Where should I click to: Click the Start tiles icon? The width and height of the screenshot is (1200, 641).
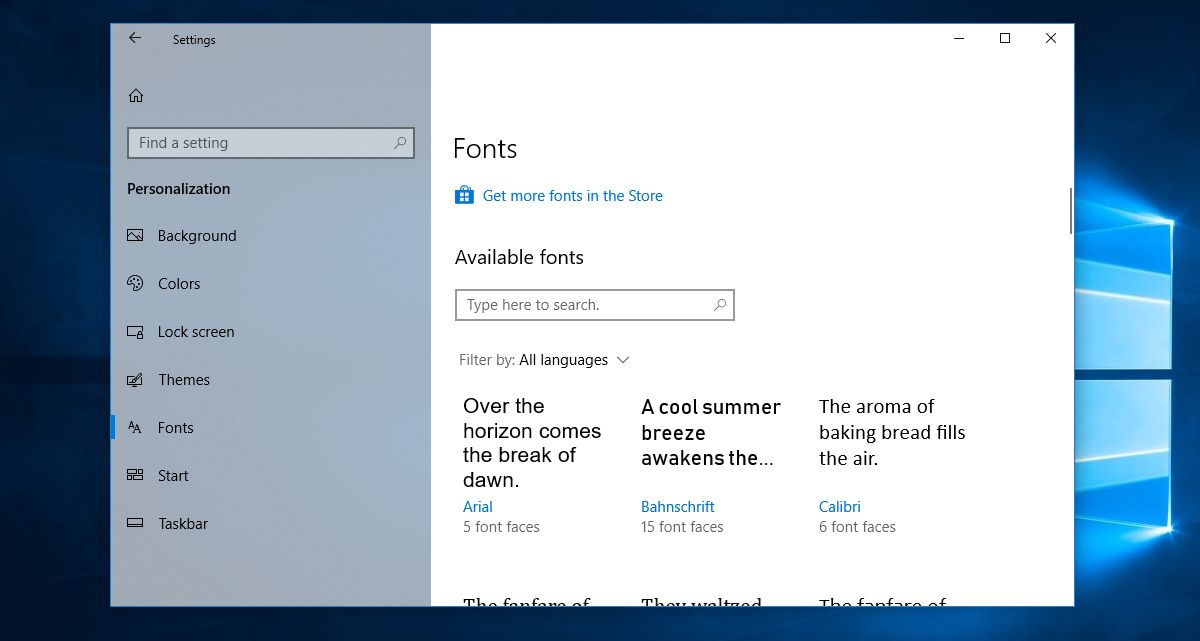[135, 476]
